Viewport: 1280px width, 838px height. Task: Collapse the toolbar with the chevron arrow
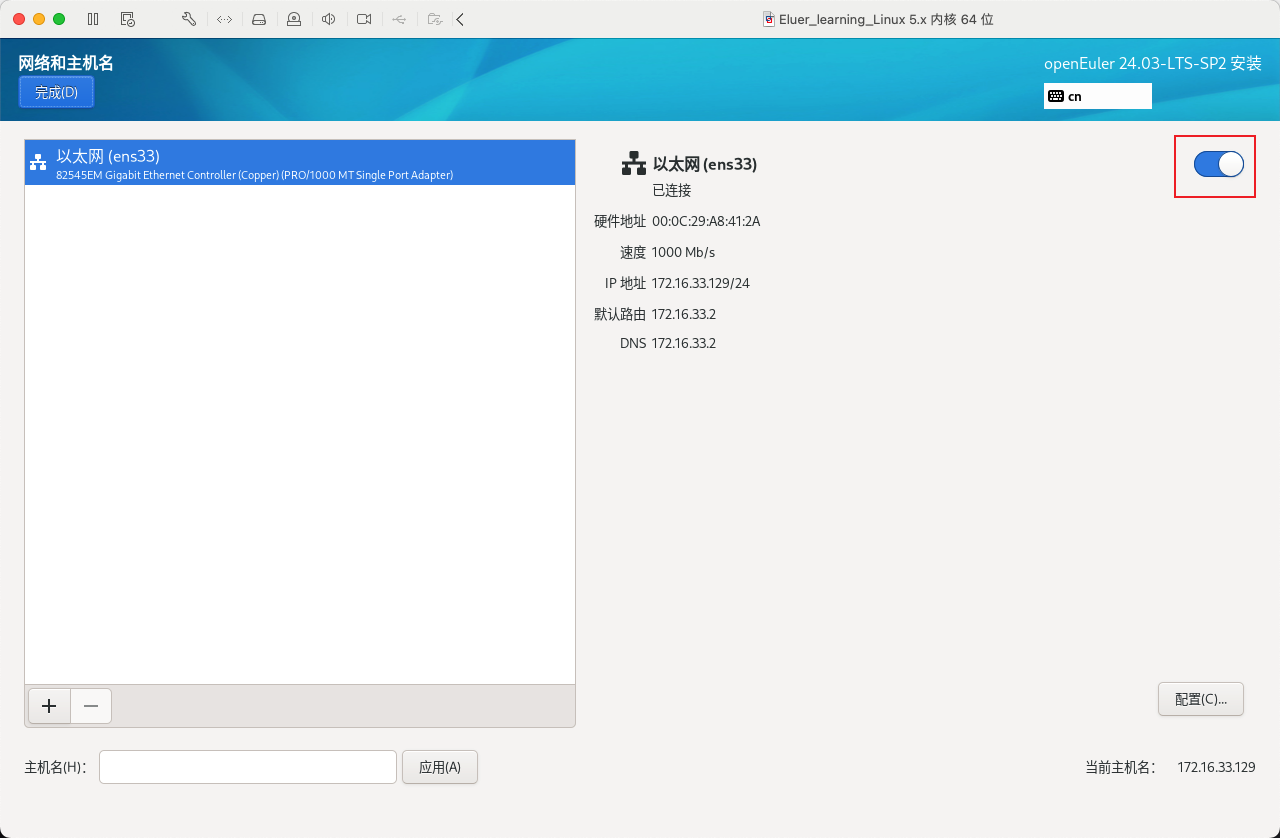coord(460,19)
